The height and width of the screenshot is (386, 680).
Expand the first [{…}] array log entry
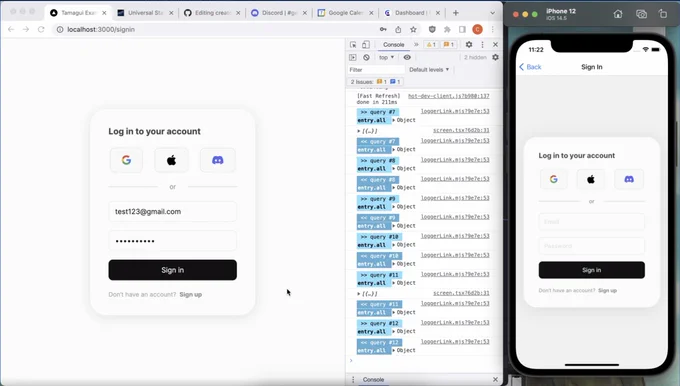[x=367, y=131]
